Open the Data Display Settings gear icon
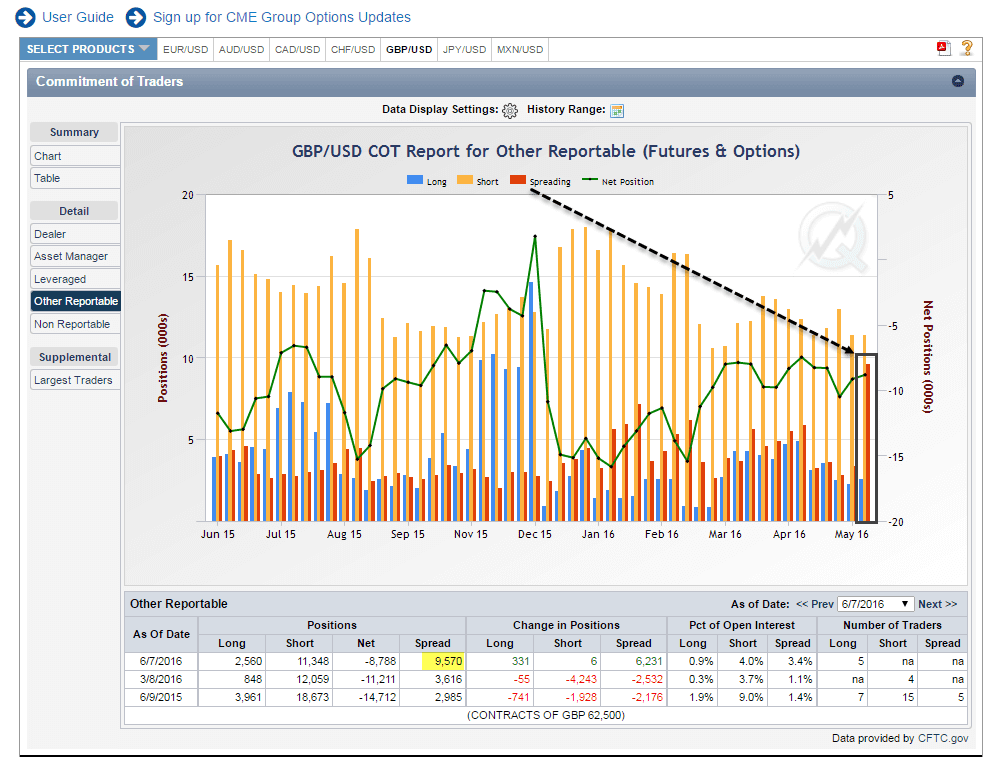The image size is (992, 757). 510,111
